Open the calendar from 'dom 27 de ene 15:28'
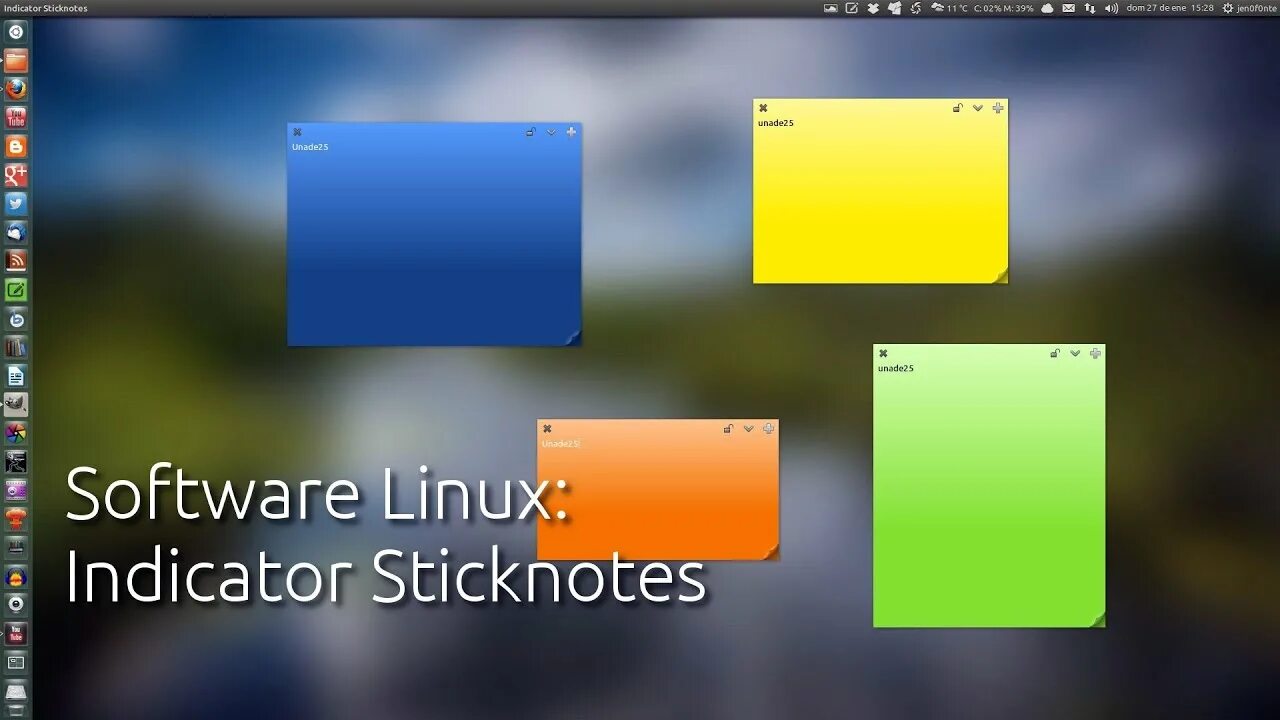Viewport: 1280px width, 720px height. click(1170, 8)
